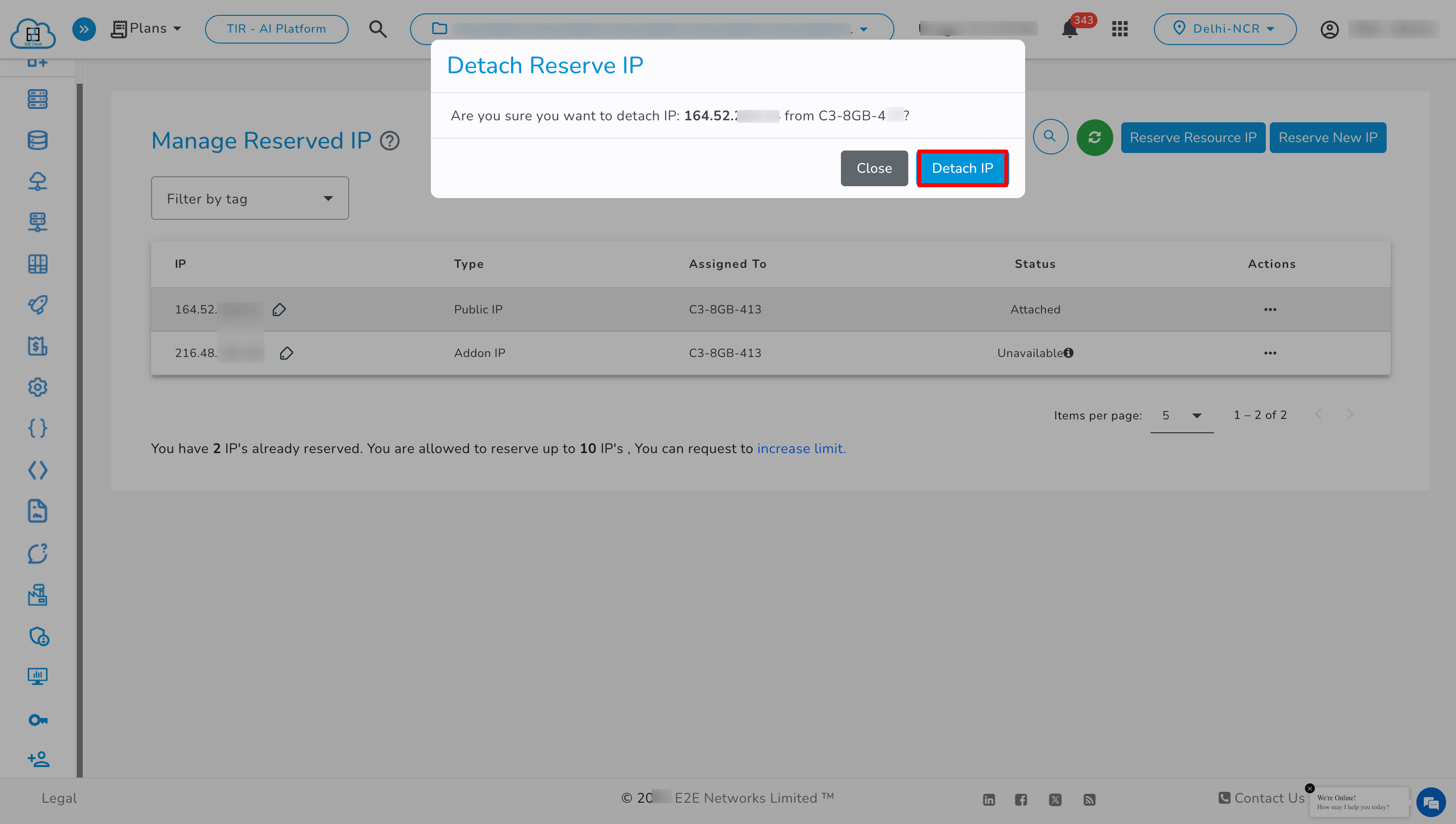Select the billing receipt icon in sidebar
This screenshot has height=824, width=1456.
coord(37,346)
